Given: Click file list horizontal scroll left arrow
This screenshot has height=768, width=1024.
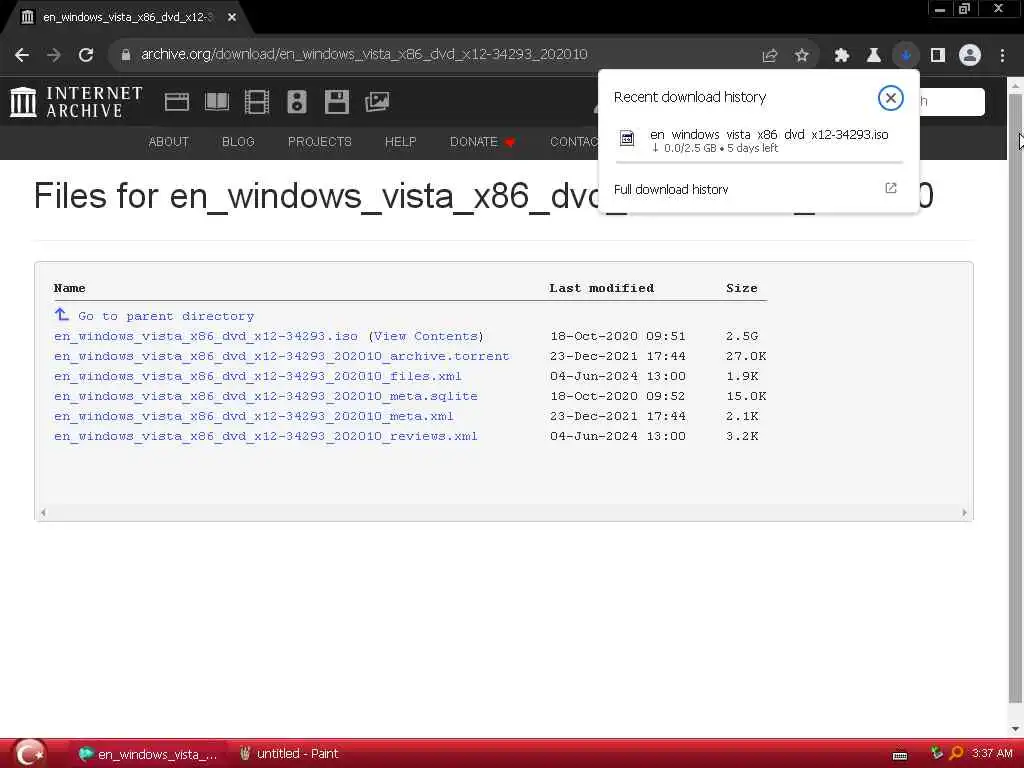Looking at the screenshot, I should (x=43, y=513).
